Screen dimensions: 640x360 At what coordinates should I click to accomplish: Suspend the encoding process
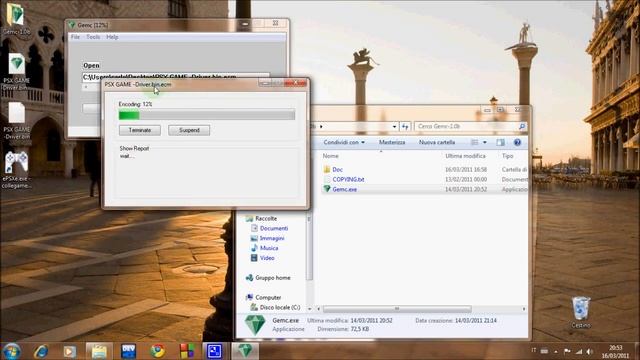(189, 130)
